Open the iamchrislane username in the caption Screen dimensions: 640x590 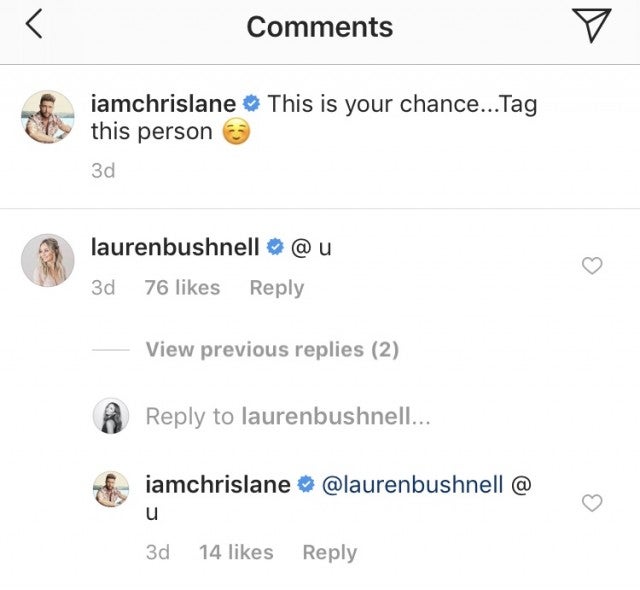[x=163, y=104]
